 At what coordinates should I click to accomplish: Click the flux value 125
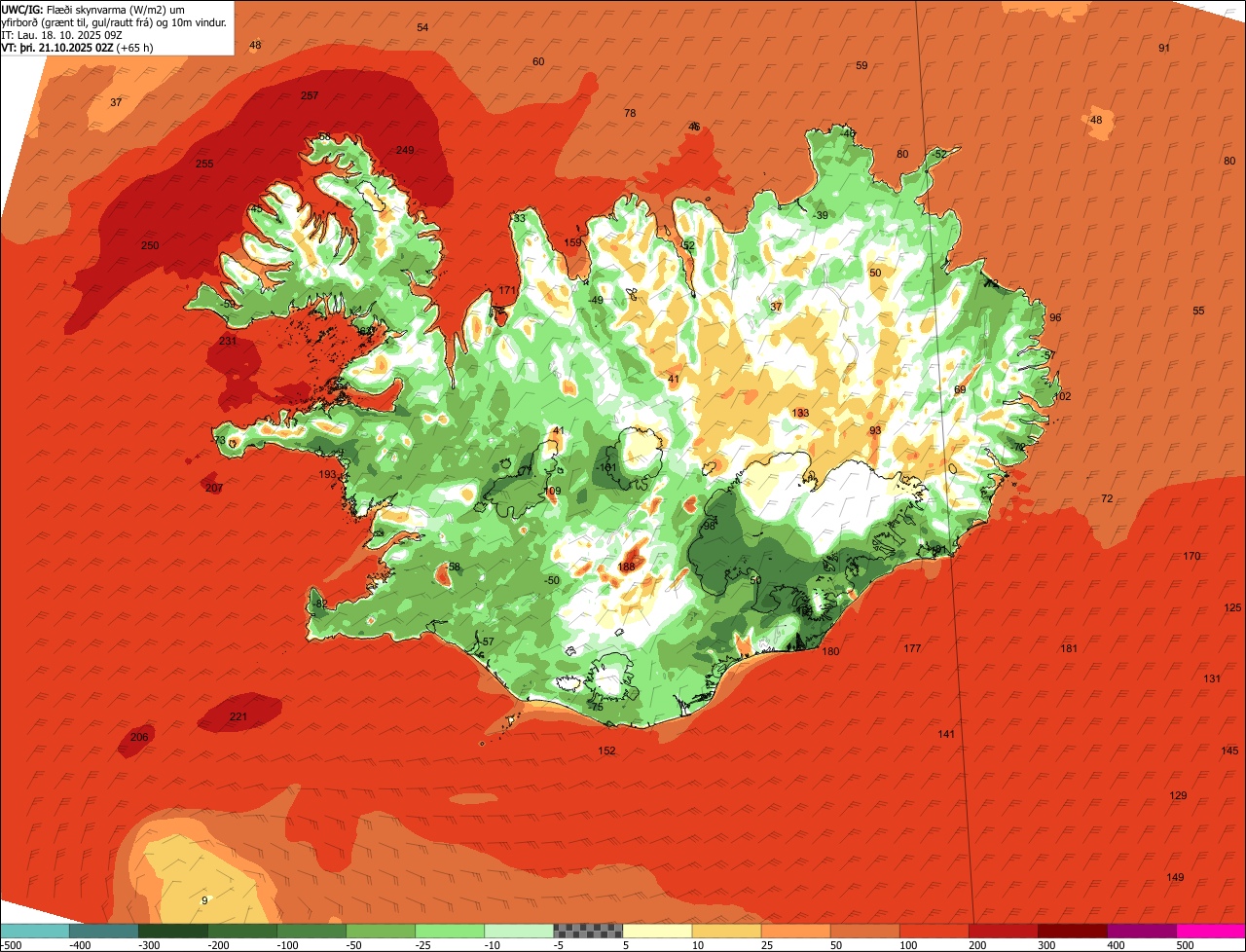(1232, 607)
